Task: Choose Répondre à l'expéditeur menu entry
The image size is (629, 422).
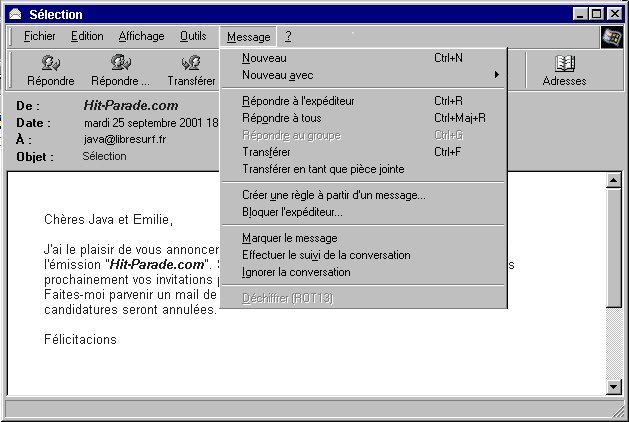Action: click(298, 101)
